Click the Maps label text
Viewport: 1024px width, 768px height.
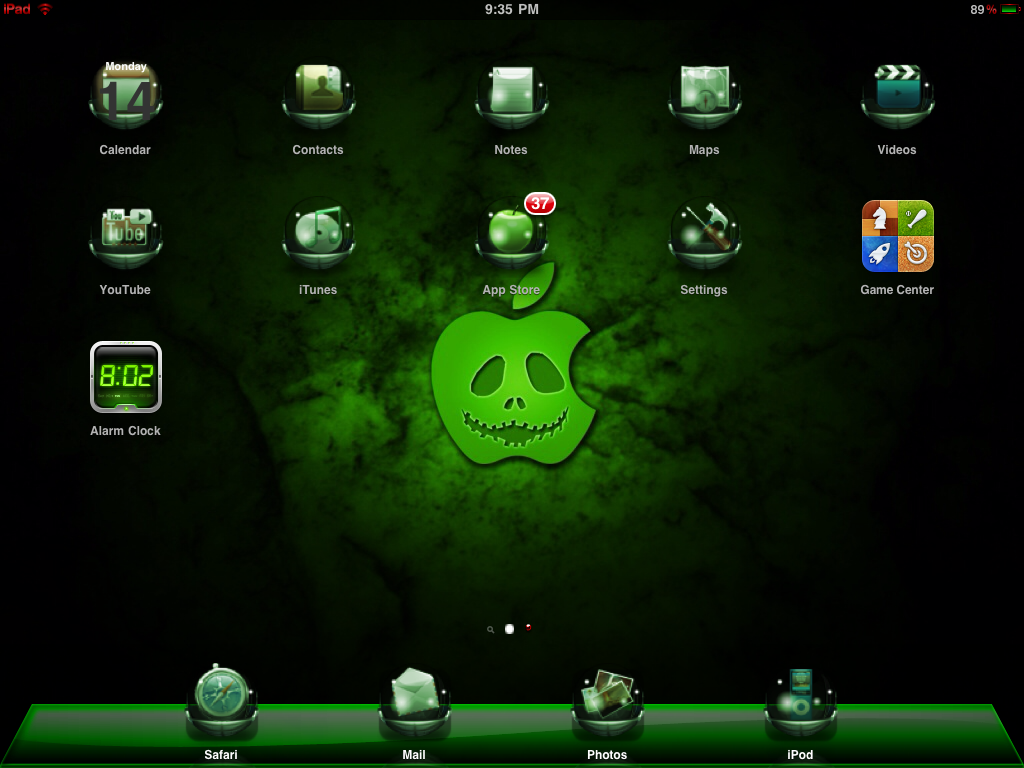pos(704,150)
